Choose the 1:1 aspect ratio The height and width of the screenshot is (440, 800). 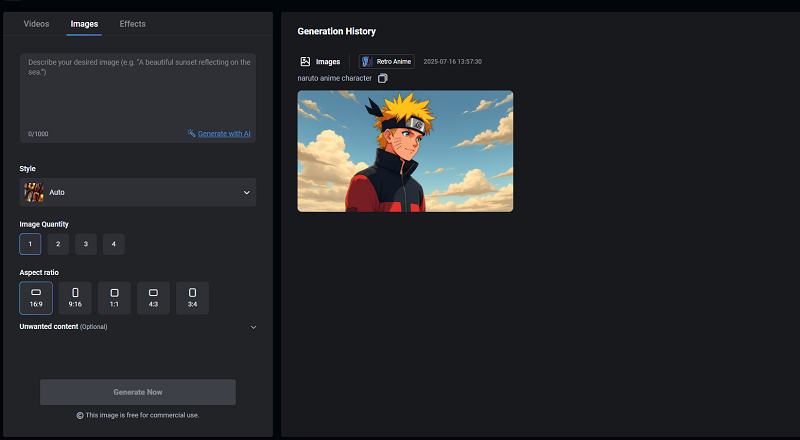click(x=114, y=298)
